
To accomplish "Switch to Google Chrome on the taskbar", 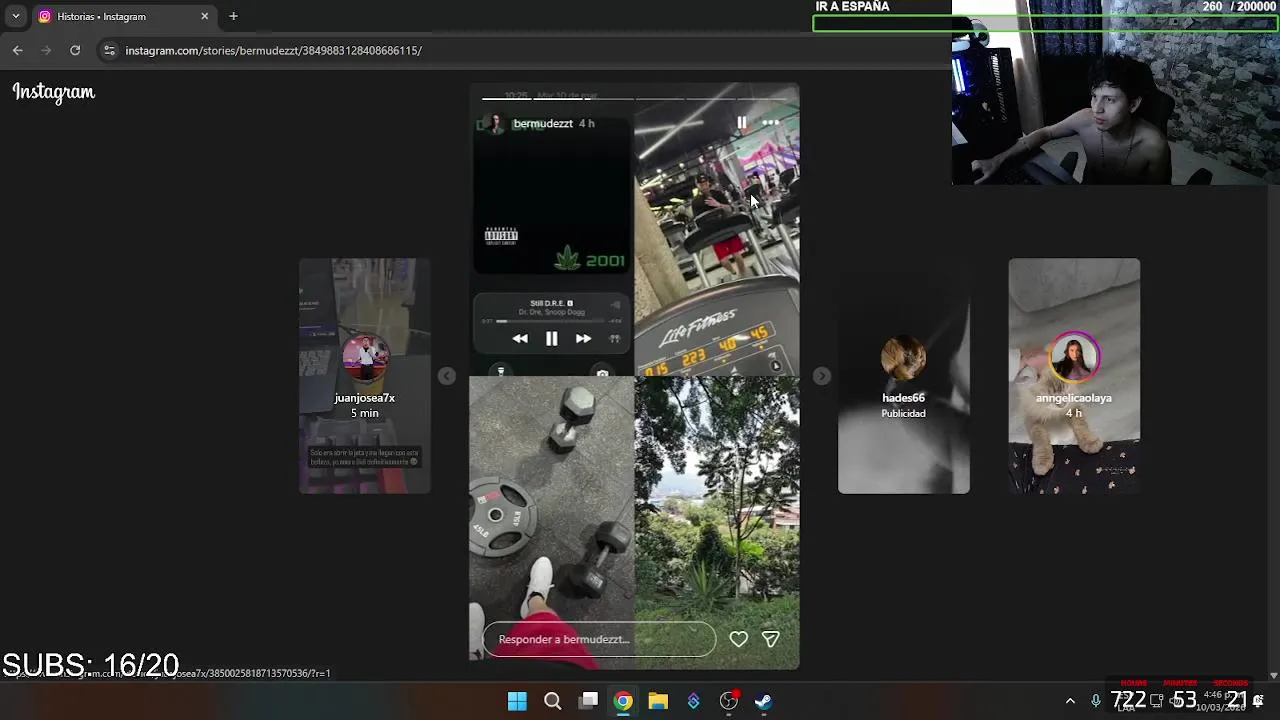I will 623,701.
